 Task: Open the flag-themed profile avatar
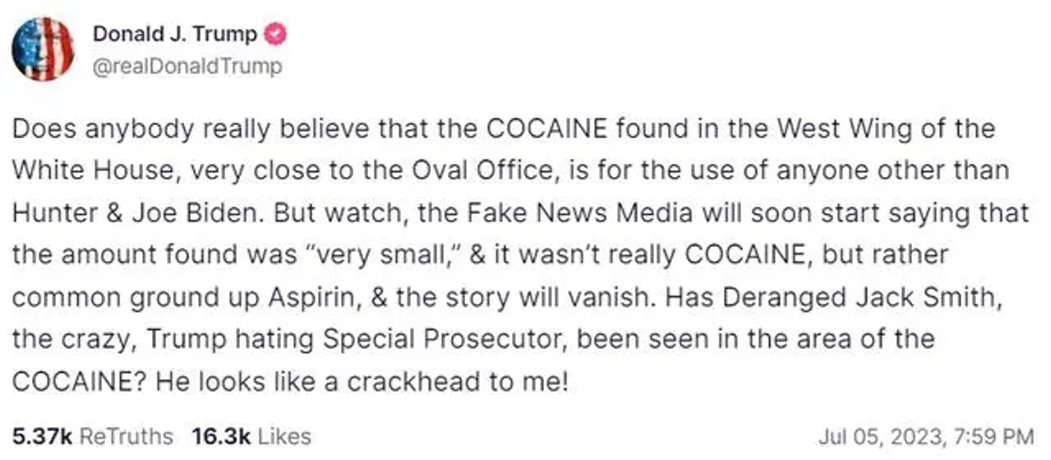point(44,49)
